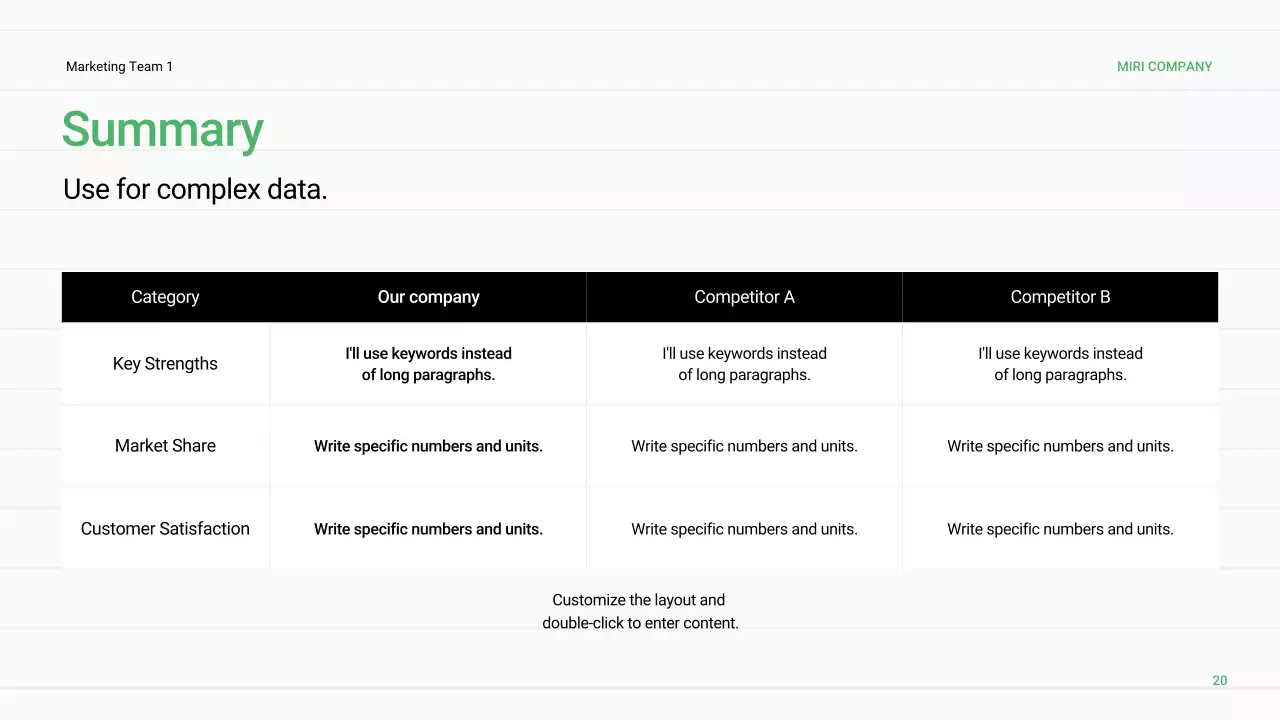Click Competitor B's Market Share cell
The width and height of the screenshot is (1280, 720).
[x=1060, y=446]
